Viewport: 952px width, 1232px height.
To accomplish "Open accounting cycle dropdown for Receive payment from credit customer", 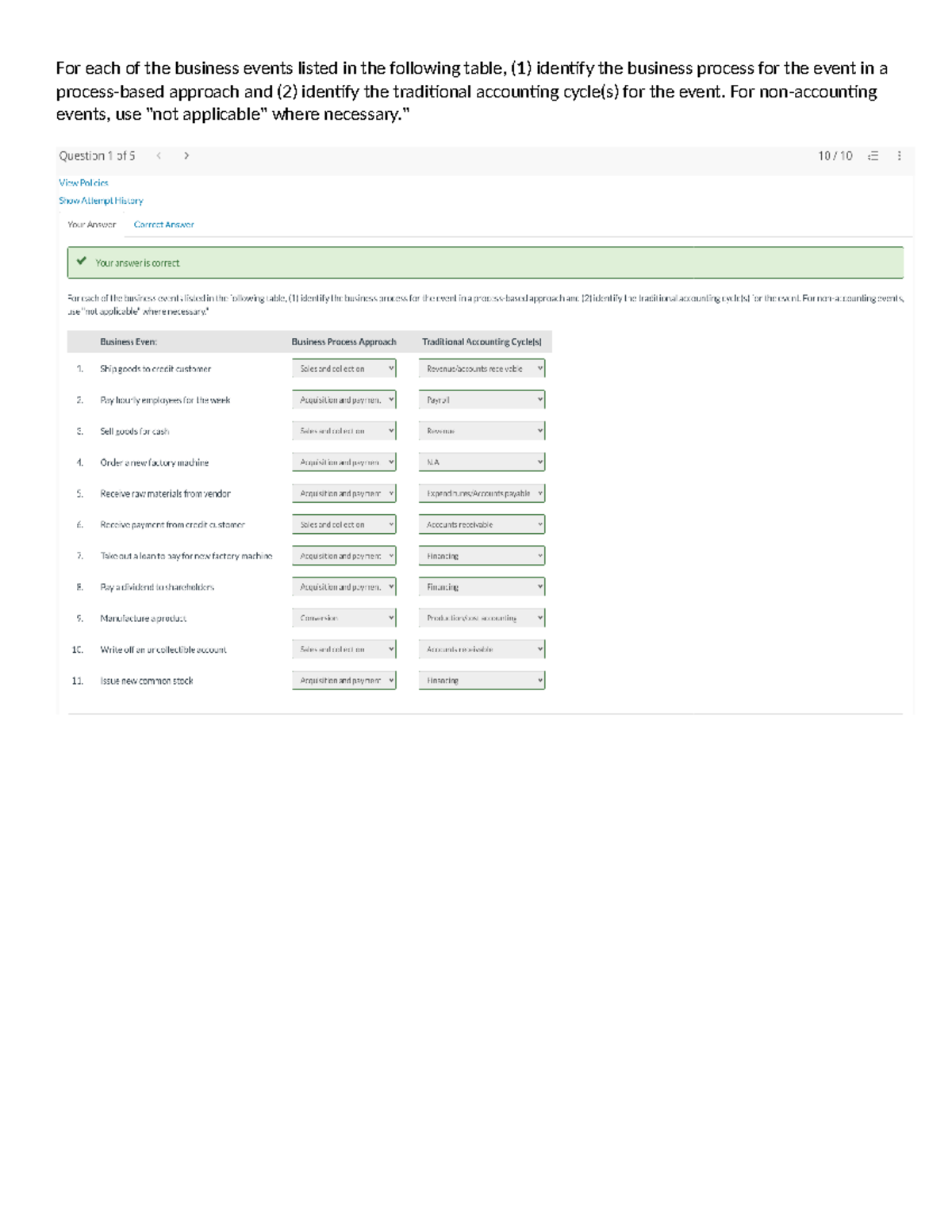I will pos(482,524).
